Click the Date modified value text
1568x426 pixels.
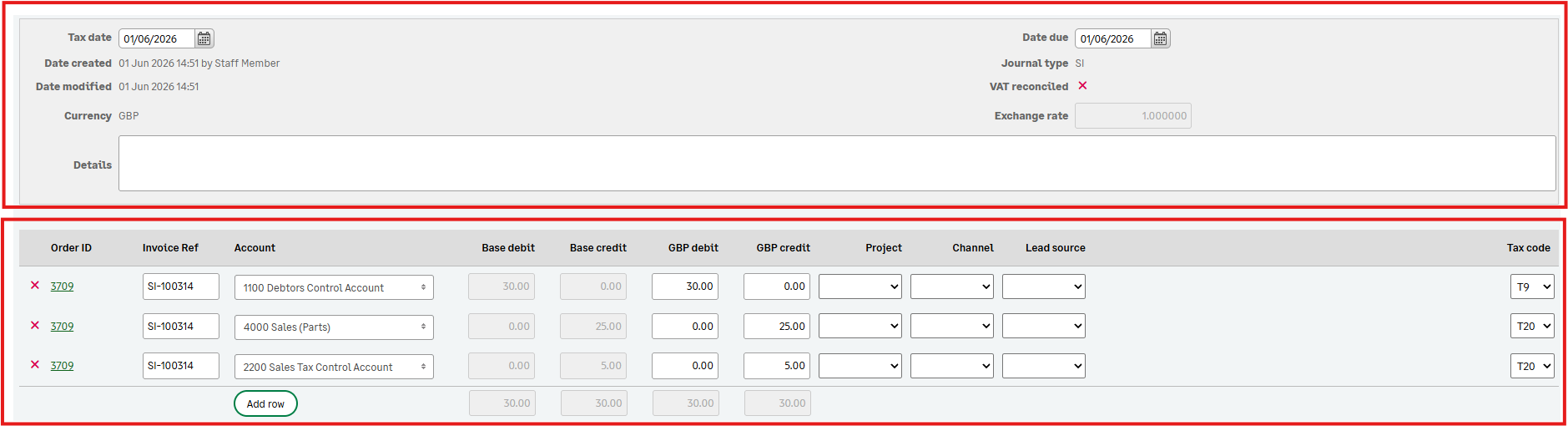click(159, 87)
